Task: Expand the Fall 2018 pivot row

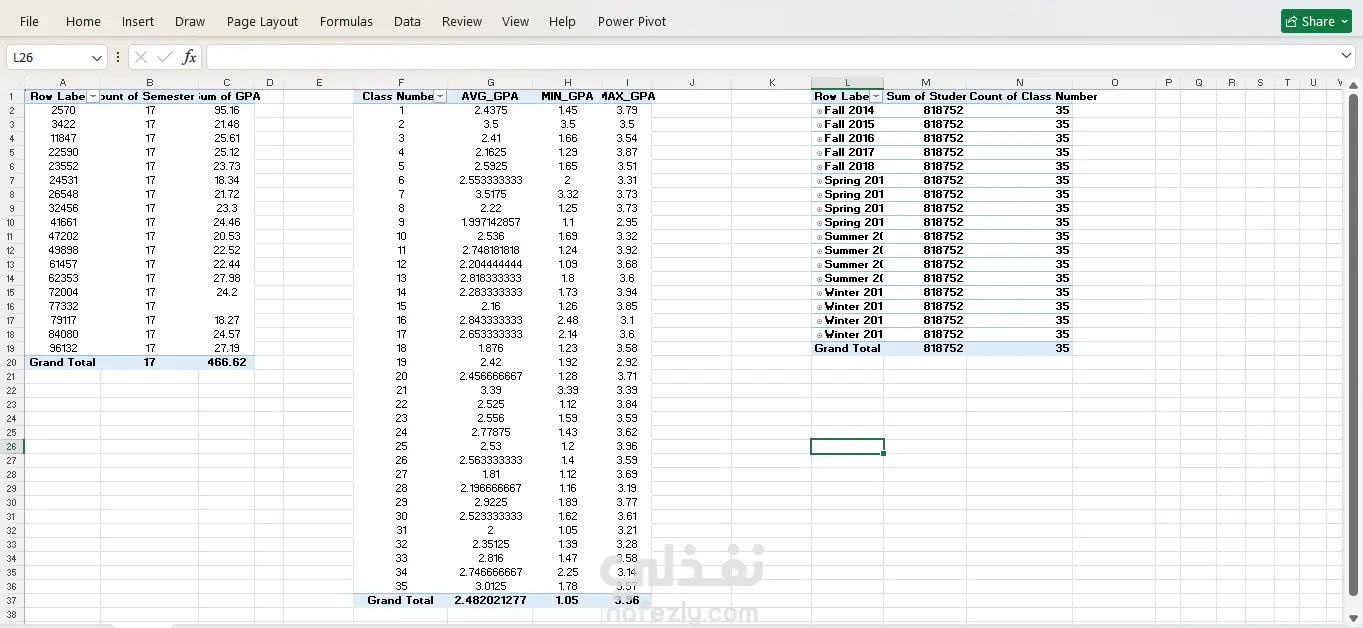Action: pyautogui.click(x=819, y=167)
